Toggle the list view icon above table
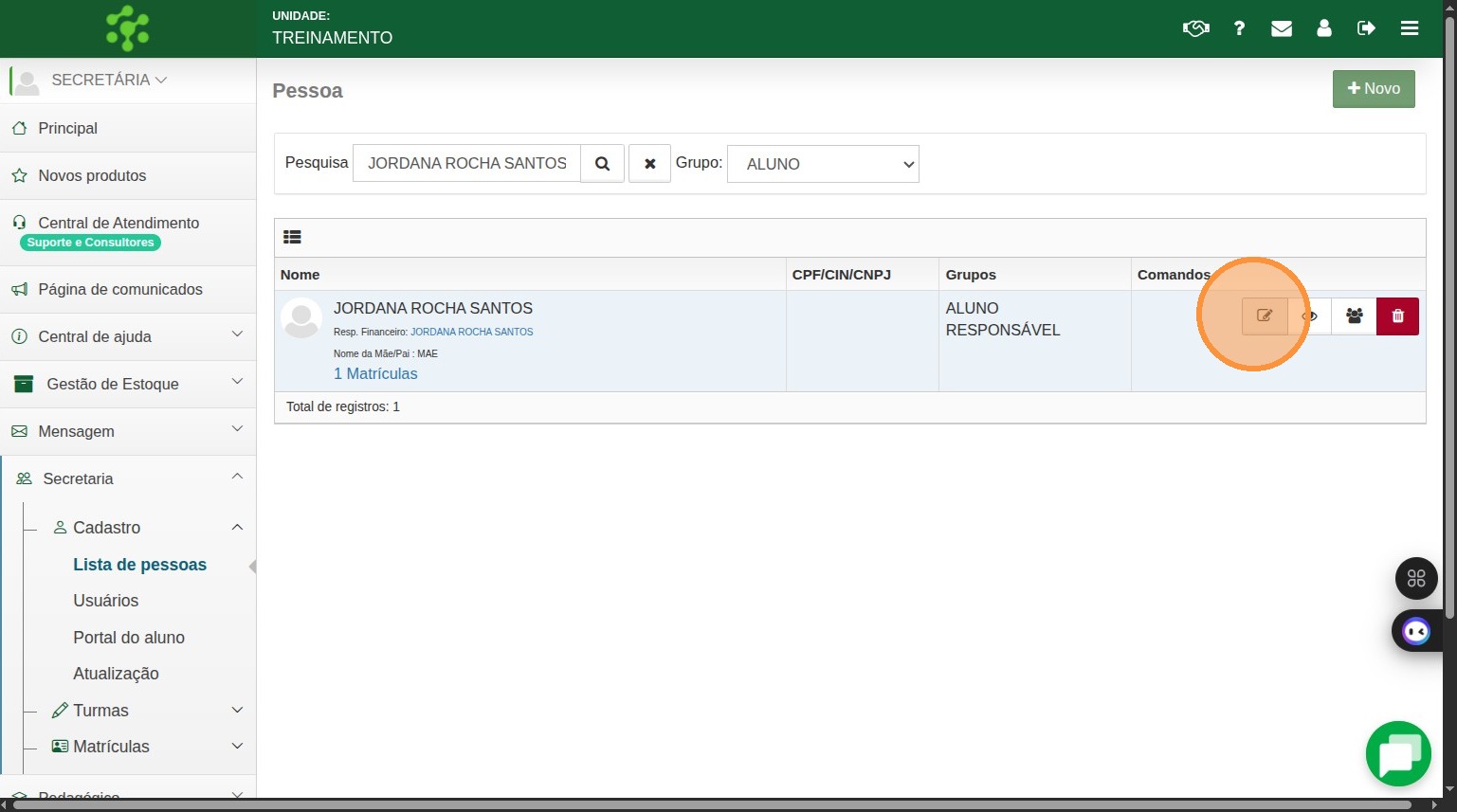The height and width of the screenshot is (812, 1457). [x=292, y=238]
